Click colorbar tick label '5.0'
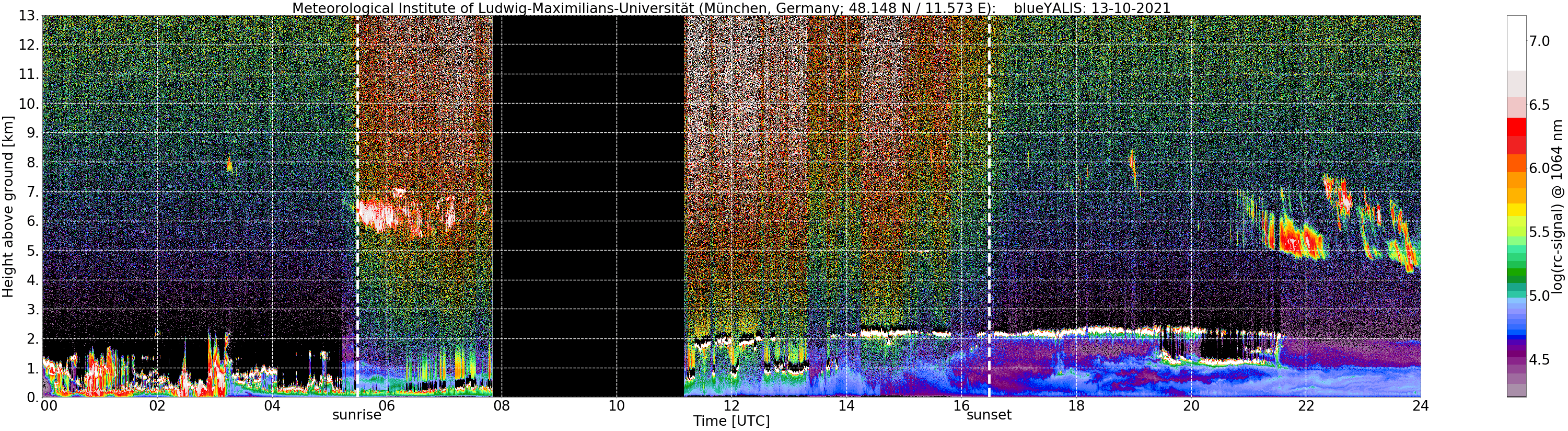The image size is (1568, 431). [1539, 296]
